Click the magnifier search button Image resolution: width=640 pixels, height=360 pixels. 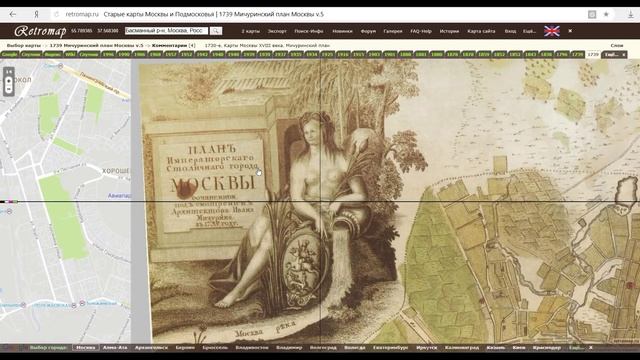(216, 31)
